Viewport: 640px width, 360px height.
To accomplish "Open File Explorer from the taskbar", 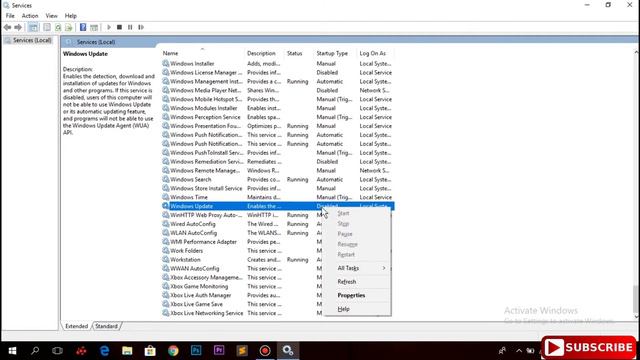I will click(x=127, y=351).
